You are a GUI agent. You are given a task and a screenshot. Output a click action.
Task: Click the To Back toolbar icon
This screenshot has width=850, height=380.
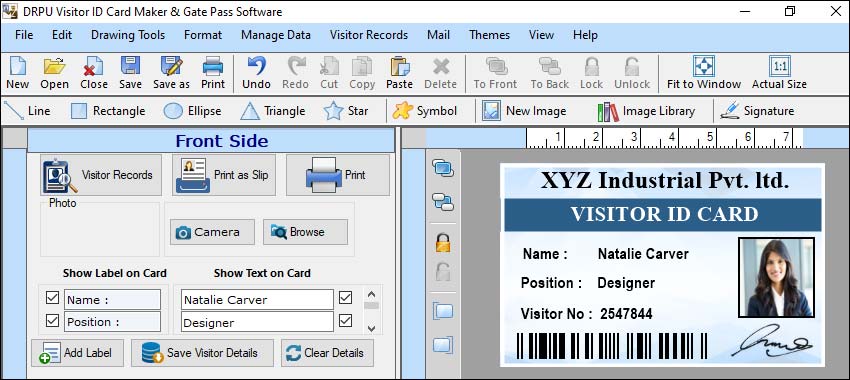pos(550,73)
